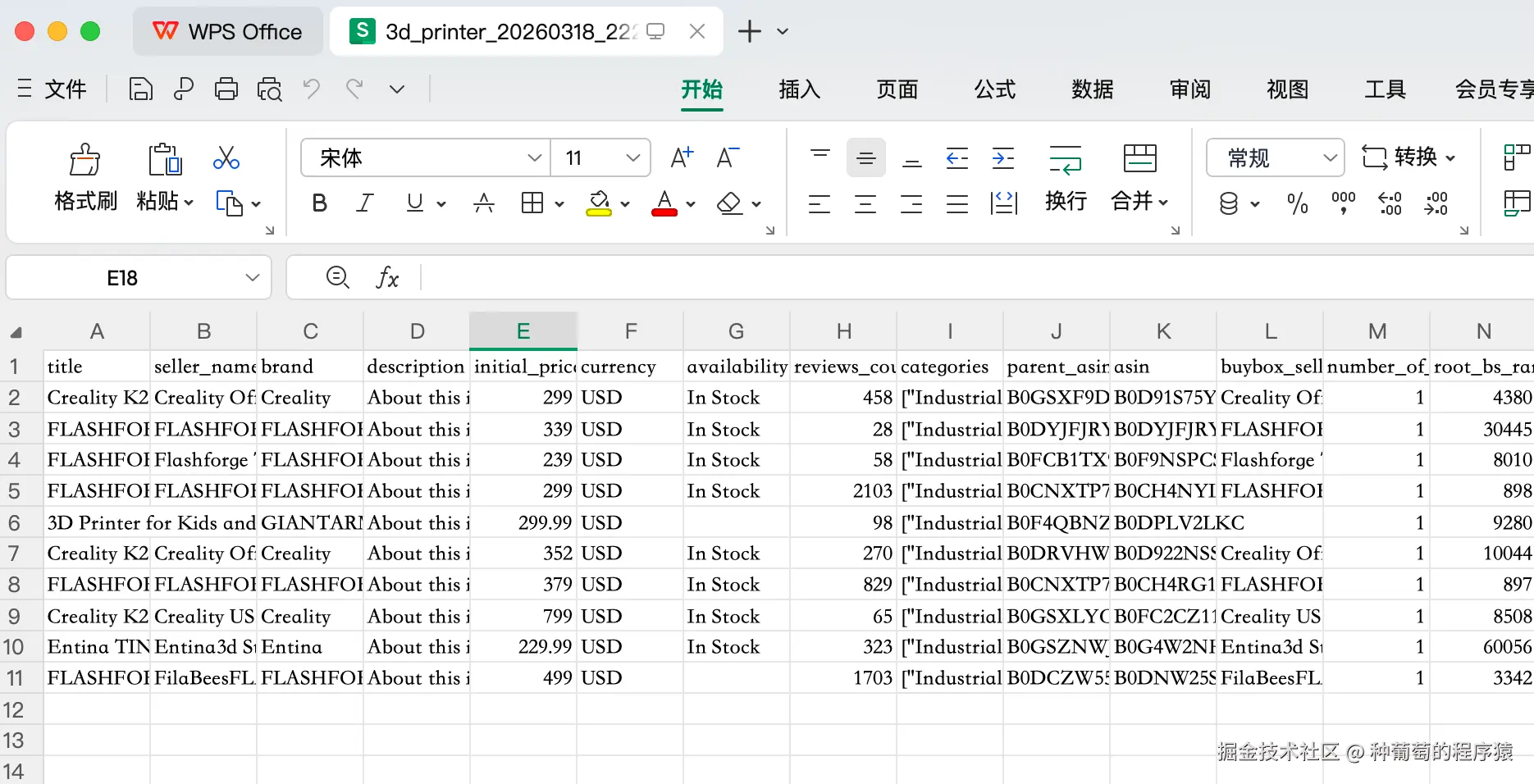Switch to the 页面 (Page) tab
The height and width of the screenshot is (784, 1534).
coord(897,89)
